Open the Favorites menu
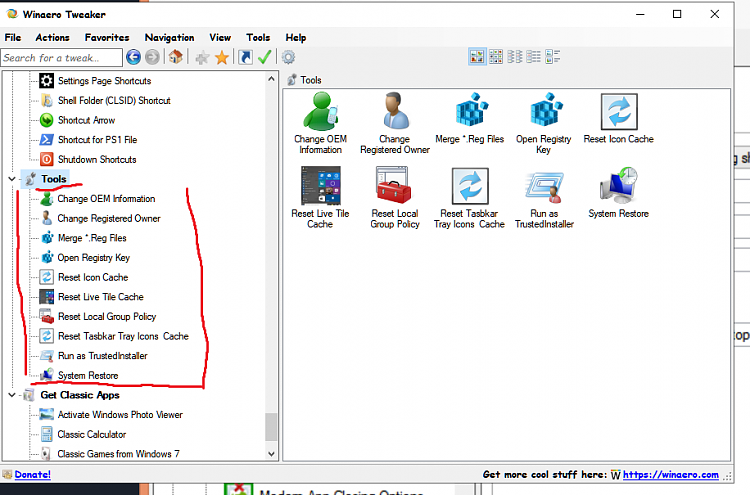750x495 pixels. tap(107, 37)
